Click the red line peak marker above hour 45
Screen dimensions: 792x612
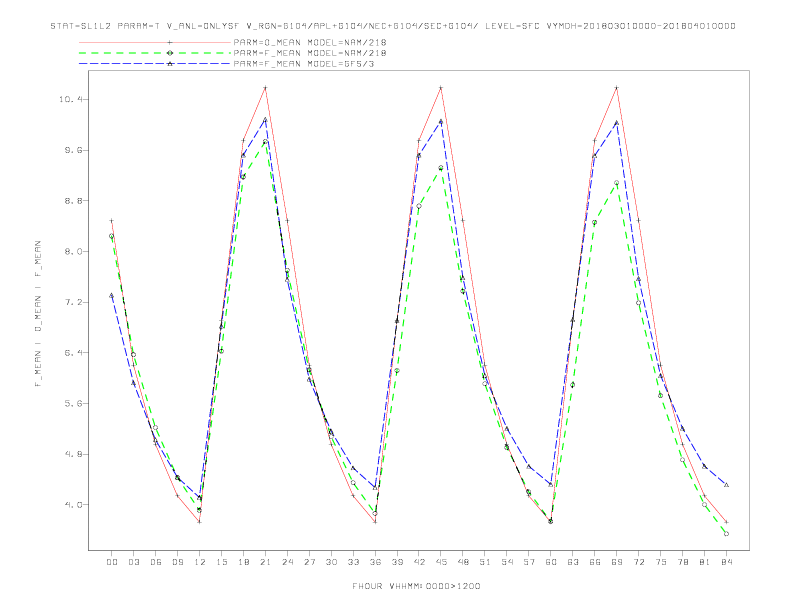[441, 88]
